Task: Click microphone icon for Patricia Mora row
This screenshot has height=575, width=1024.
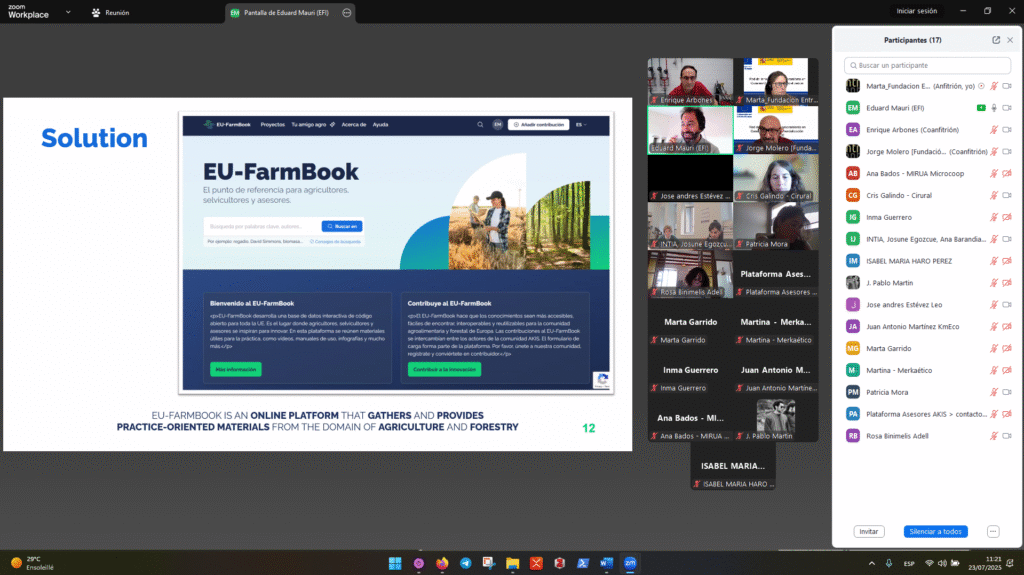Action: click(x=994, y=393)
